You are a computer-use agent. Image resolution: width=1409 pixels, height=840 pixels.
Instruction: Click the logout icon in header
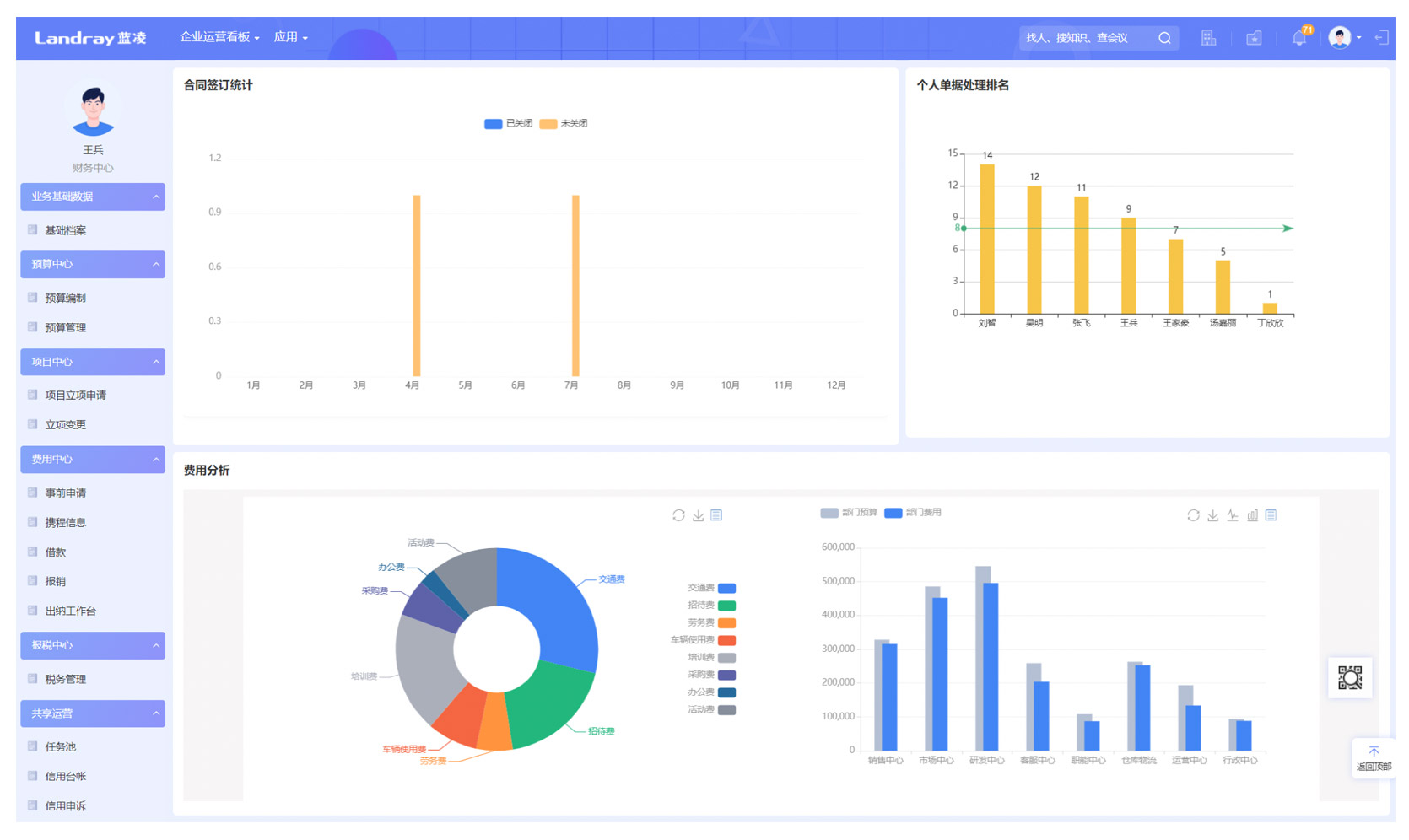(x=1381, y=37)
